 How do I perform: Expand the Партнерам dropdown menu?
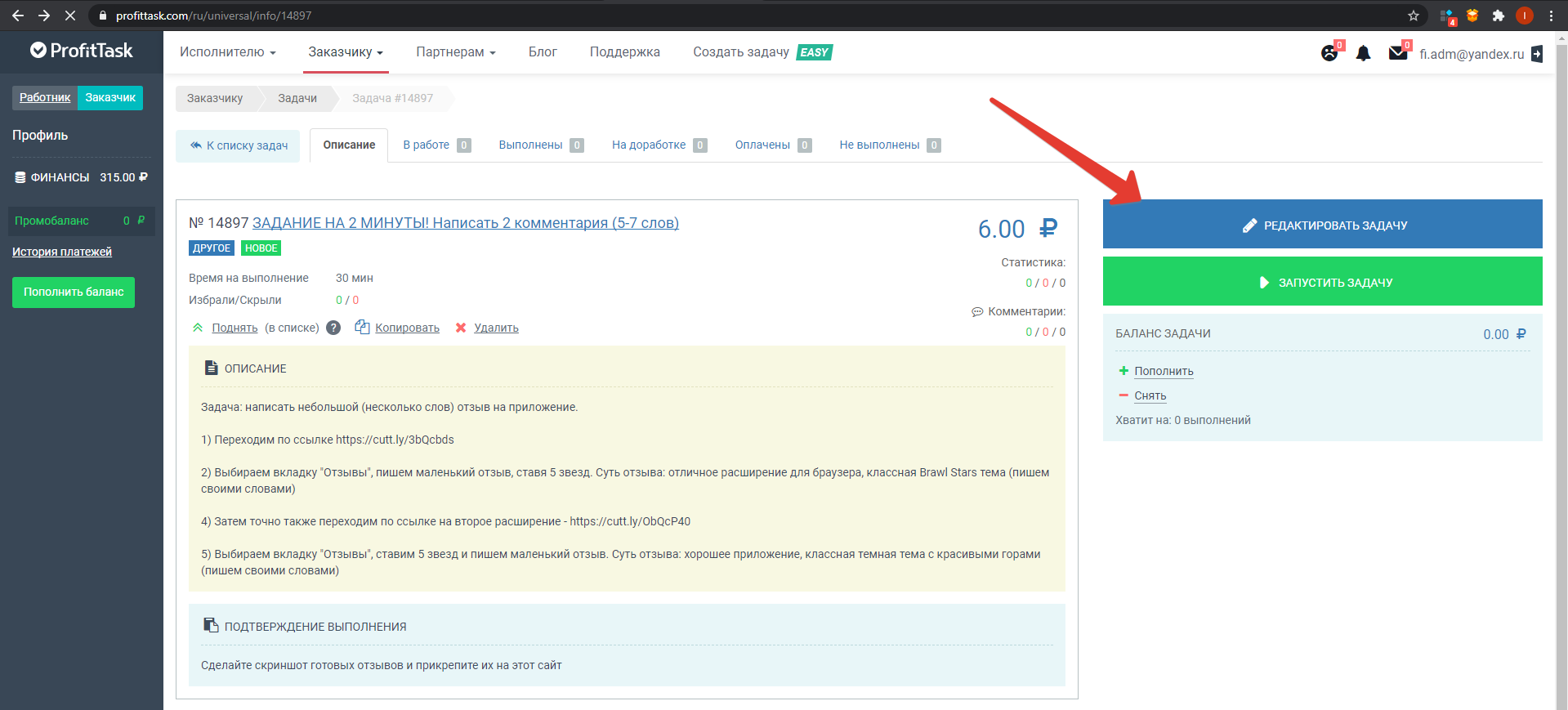pos(456,52)
